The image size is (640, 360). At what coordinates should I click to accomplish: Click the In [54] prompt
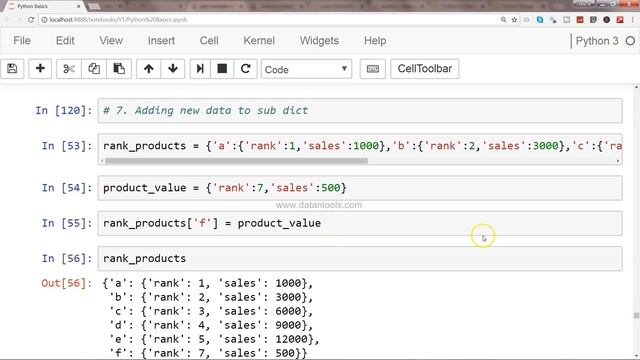pos(67,188)
